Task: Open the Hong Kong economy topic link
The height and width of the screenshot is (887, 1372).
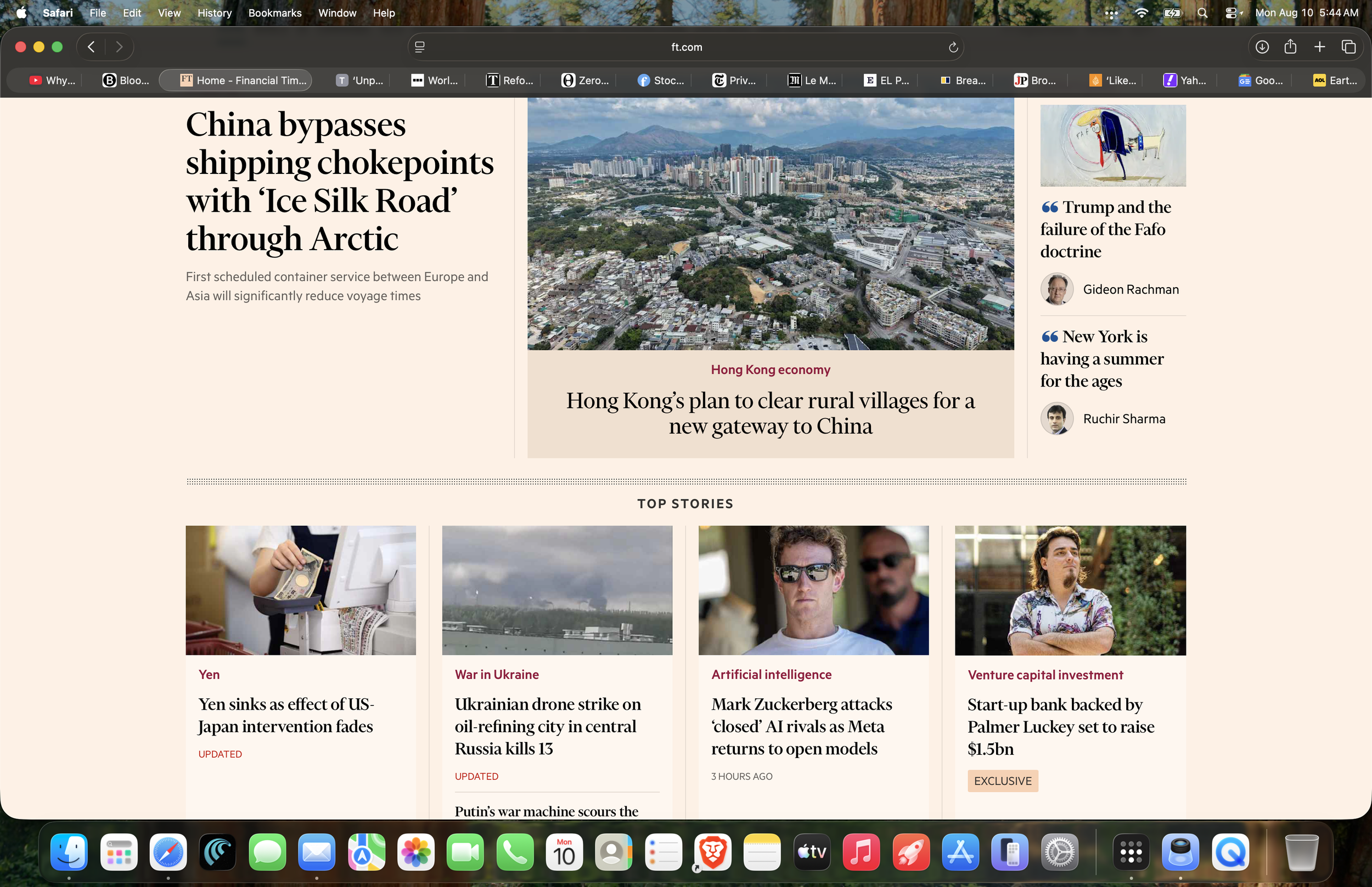Action: coord(771,370)
